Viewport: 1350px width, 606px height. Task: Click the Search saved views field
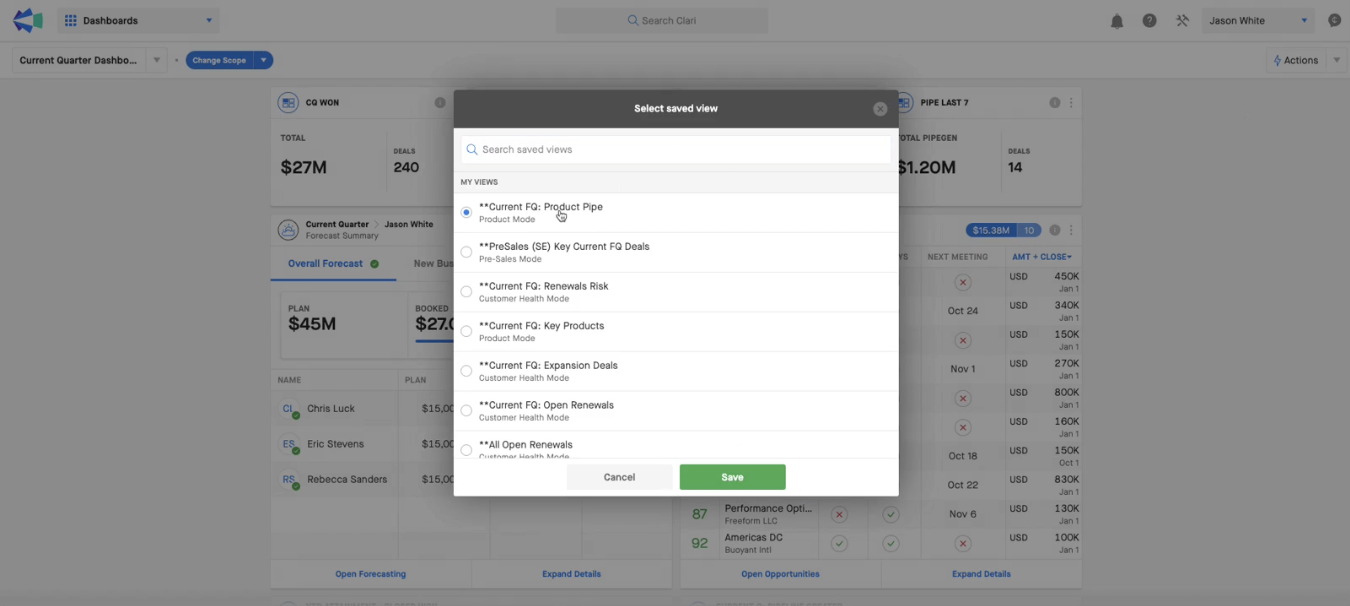click(676, 150)
